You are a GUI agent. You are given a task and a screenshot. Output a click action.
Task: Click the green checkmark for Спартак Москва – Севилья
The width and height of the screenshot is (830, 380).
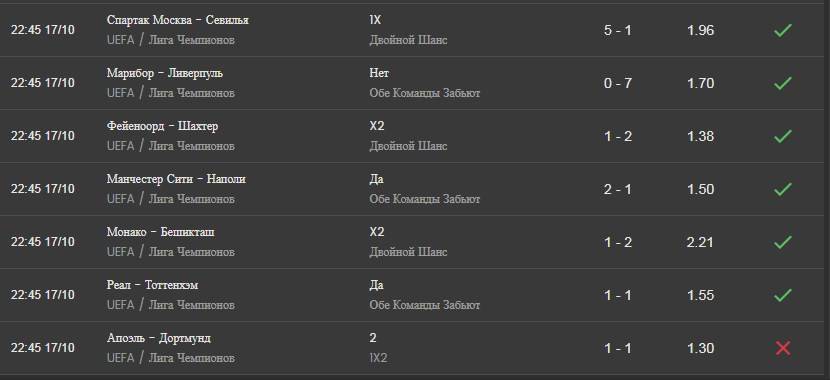tap(782, 30)
